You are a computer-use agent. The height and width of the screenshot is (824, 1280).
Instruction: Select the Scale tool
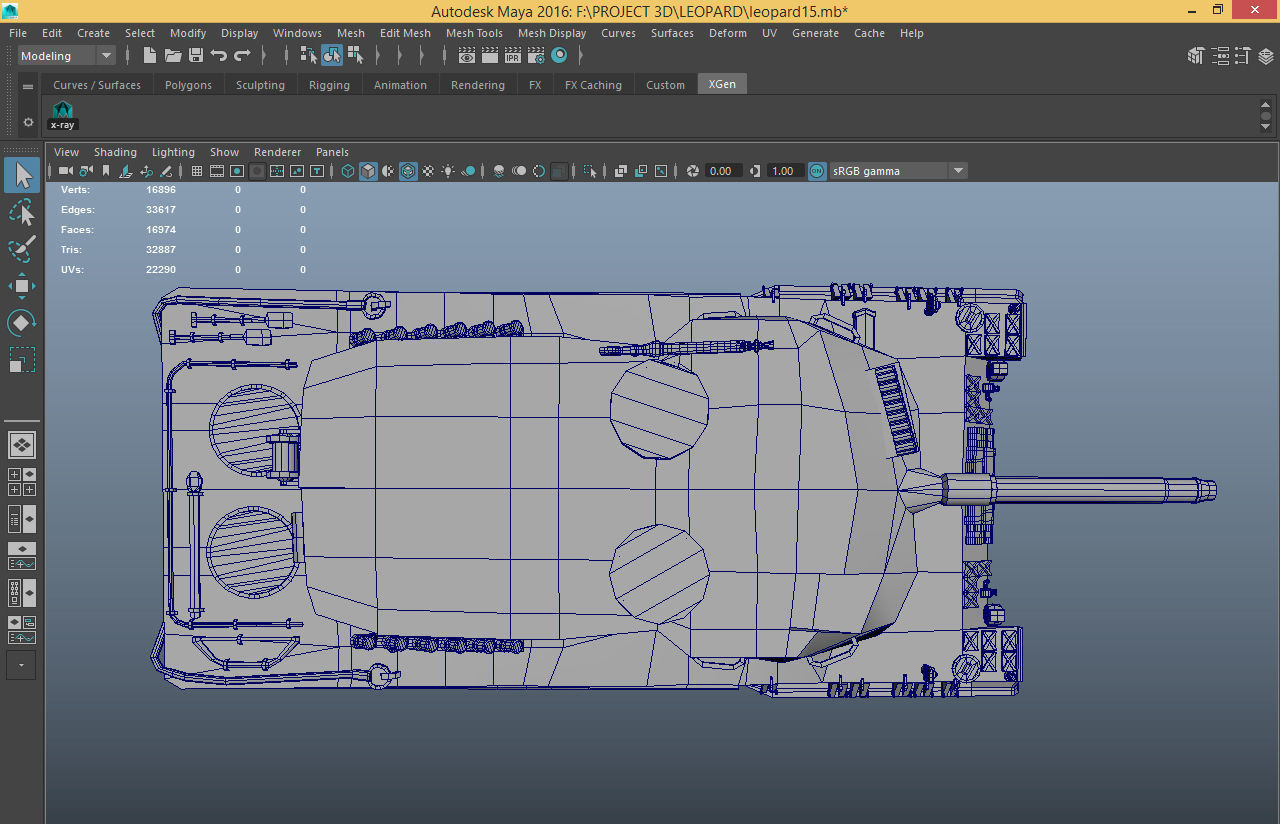pyautogui.click(x=22, y=360)
